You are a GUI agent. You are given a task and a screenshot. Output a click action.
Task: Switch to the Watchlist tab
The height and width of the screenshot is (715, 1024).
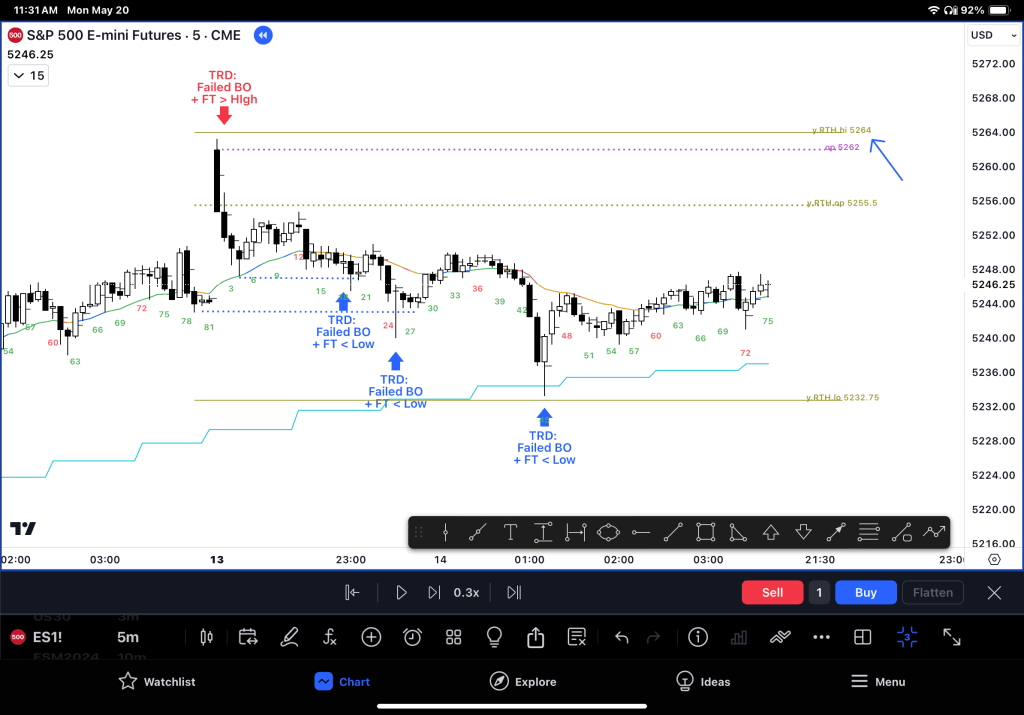[x=157, y=682]
